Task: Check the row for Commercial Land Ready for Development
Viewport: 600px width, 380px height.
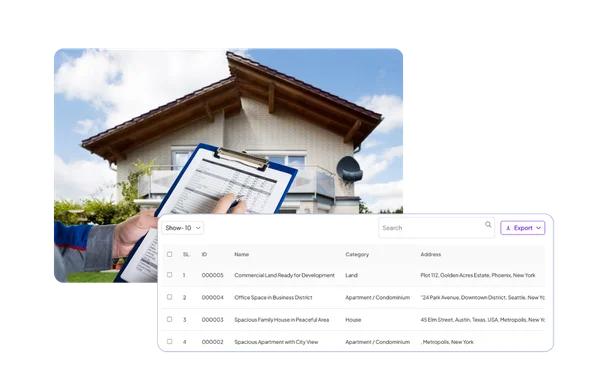Action: click(170, 275)
